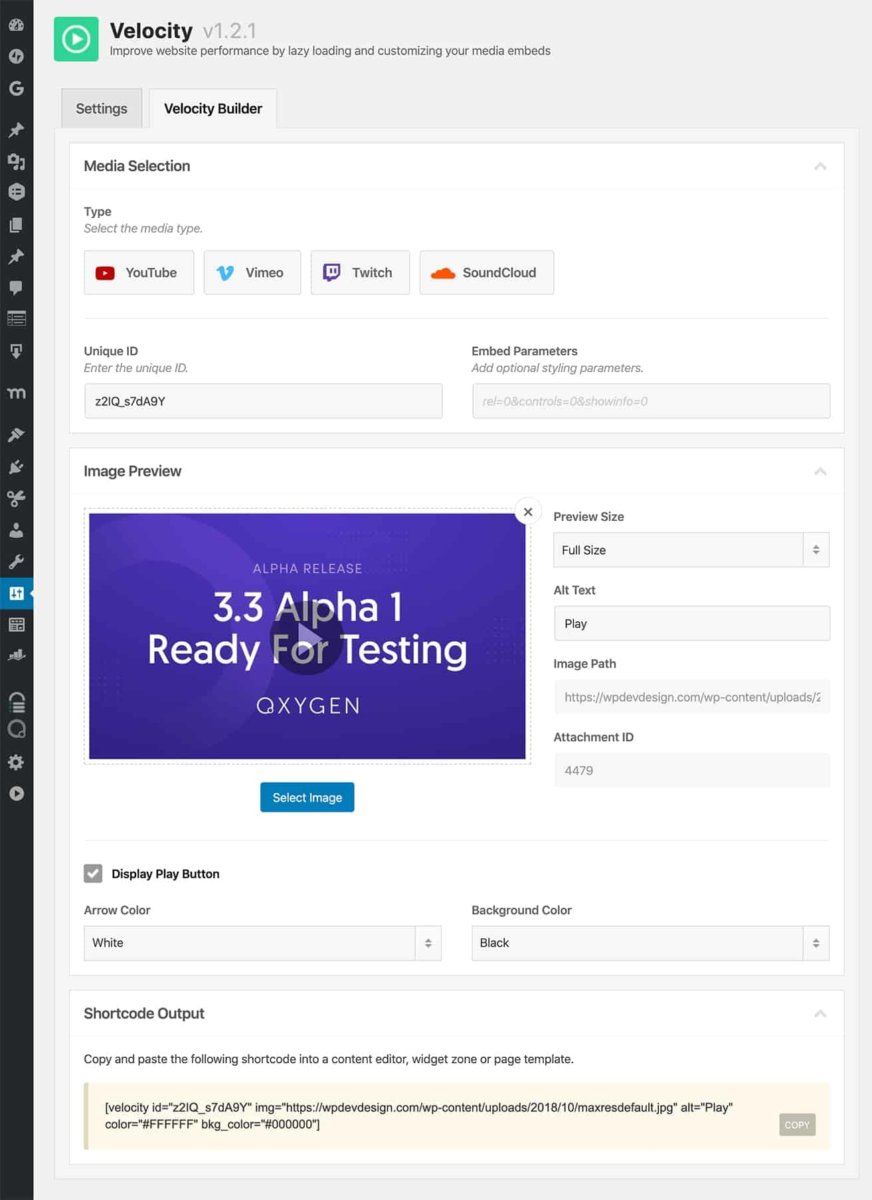Collapse the Media Selection panel
872x1200 pixels.
click(x=820, y=166)
